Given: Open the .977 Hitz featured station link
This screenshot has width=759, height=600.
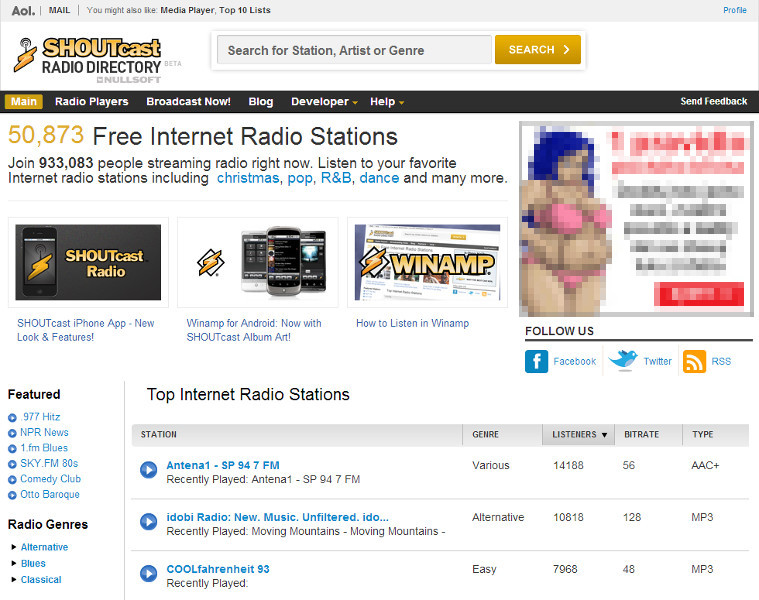Looking at the screenshot, I should [40, 417].
